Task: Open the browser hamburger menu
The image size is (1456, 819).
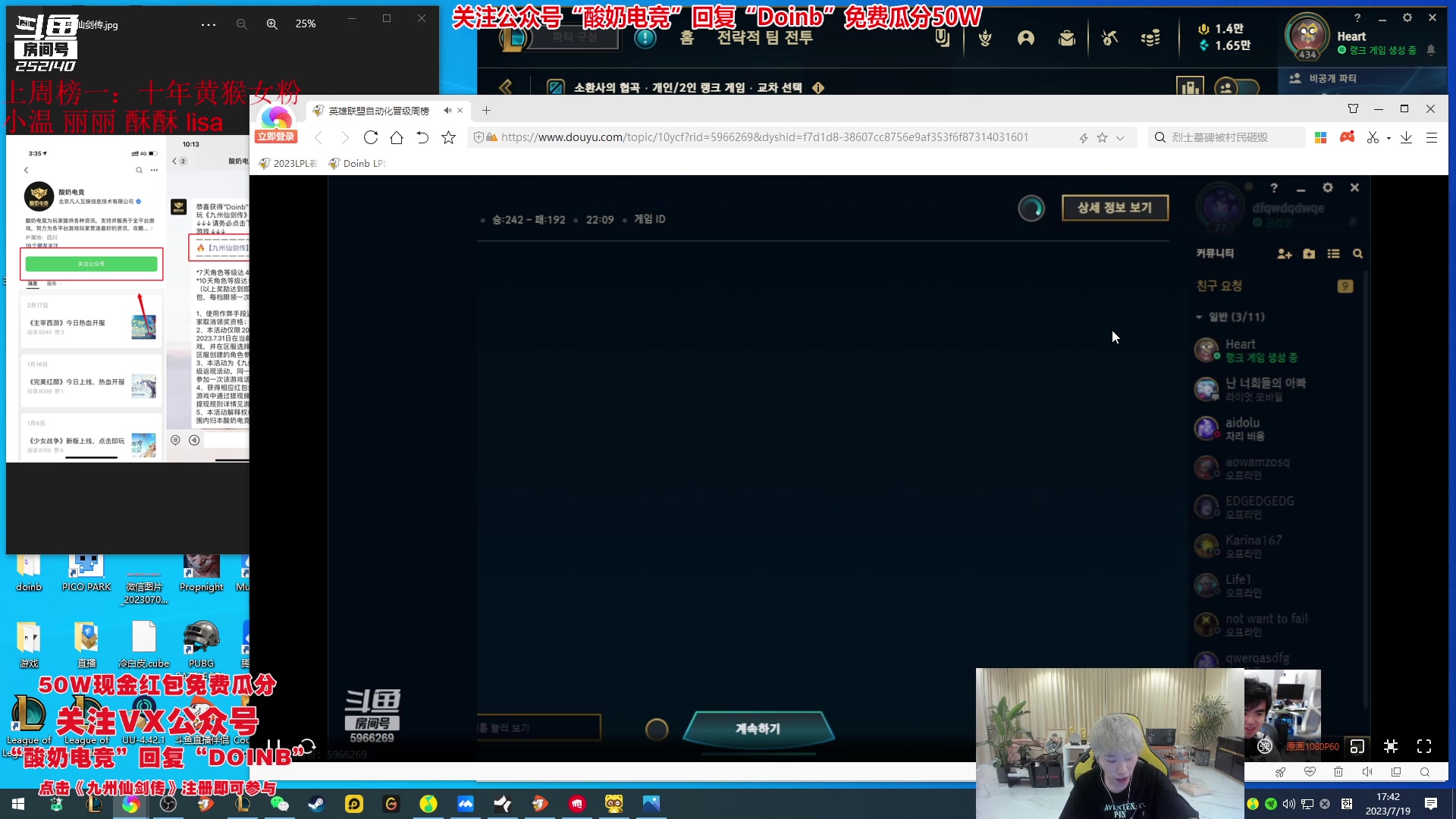Action: pos(1432,137)
